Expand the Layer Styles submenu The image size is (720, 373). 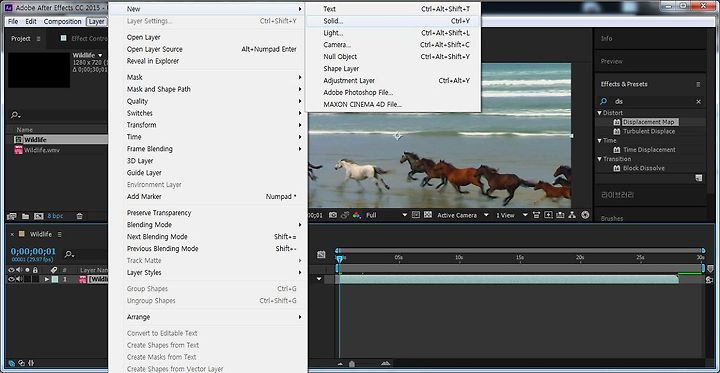click(x=208, y=272)
